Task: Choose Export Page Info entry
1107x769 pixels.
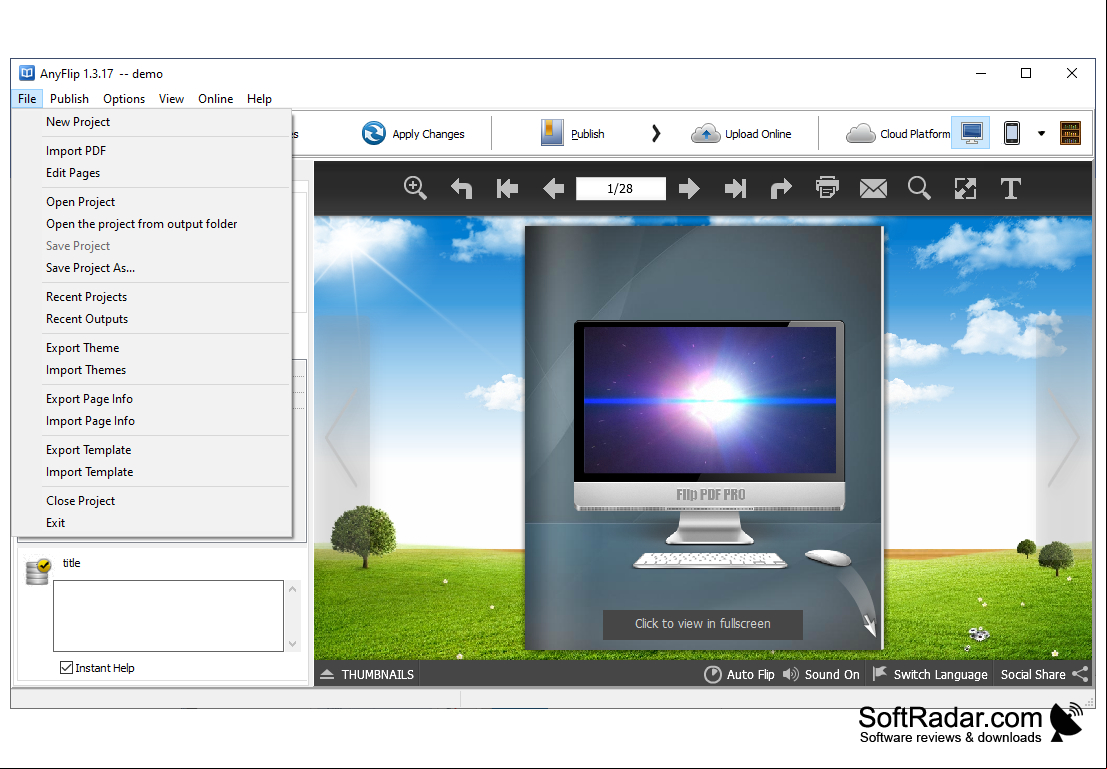Action: point(152,398)
